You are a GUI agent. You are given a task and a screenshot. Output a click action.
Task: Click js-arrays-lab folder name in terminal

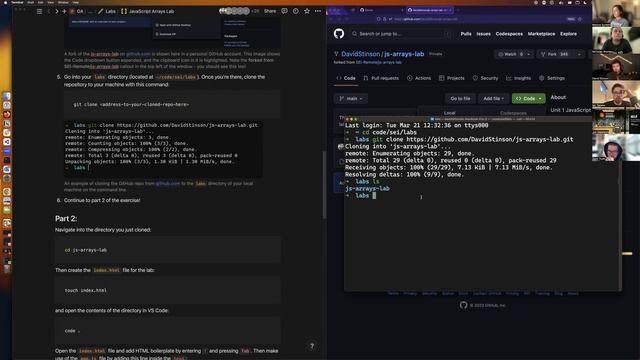pyautogui.click(x=367, y=189)
